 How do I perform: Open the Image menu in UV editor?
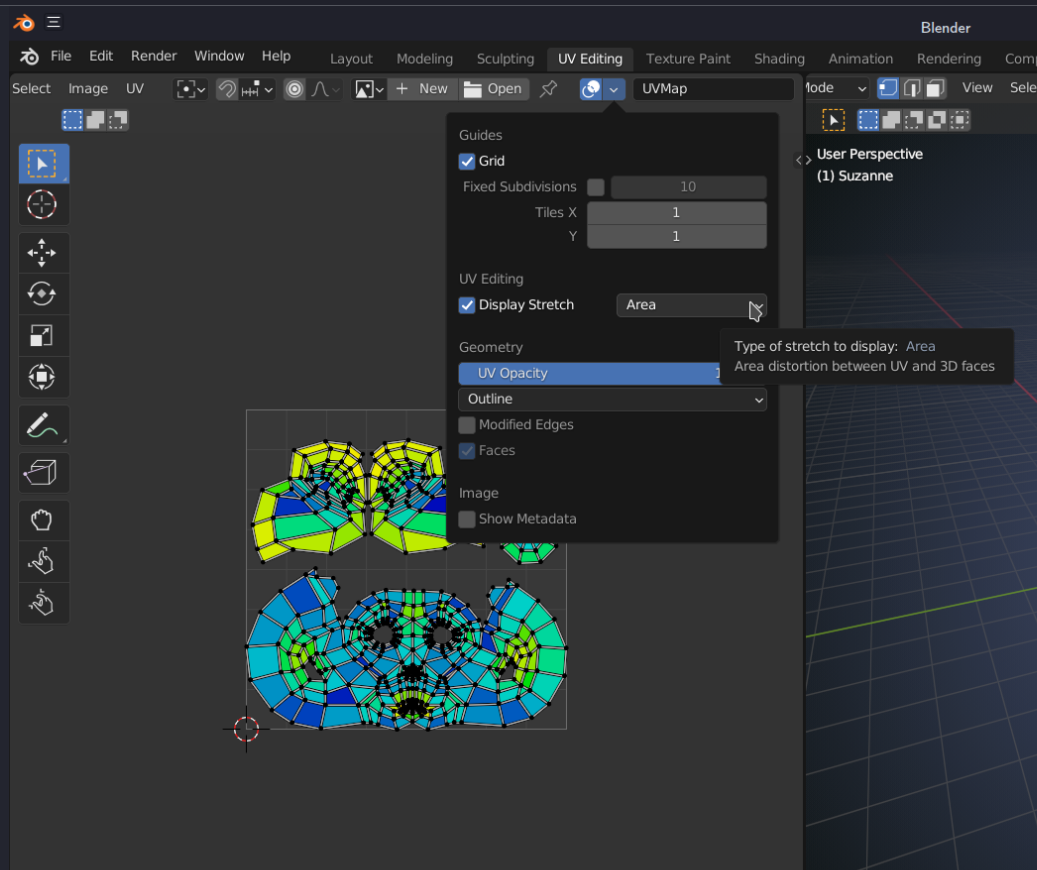click(x=88, y=89)
